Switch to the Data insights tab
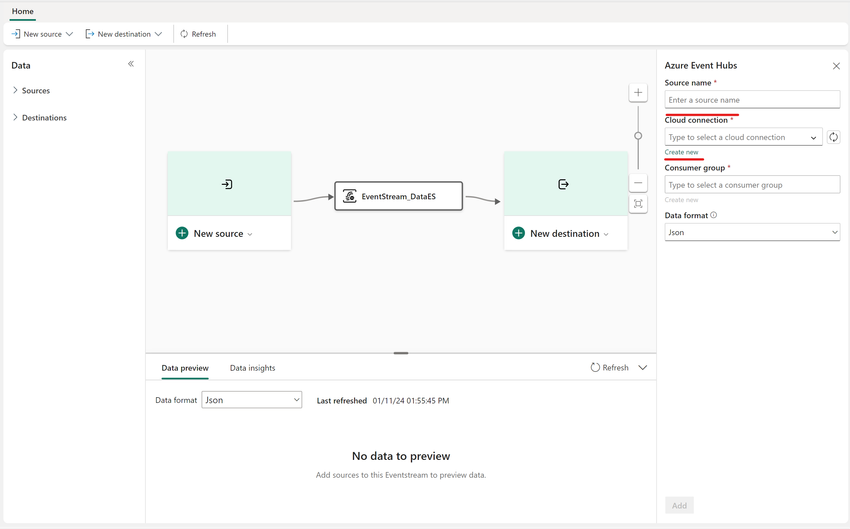 pyautogui.click(x=253, y=368)
